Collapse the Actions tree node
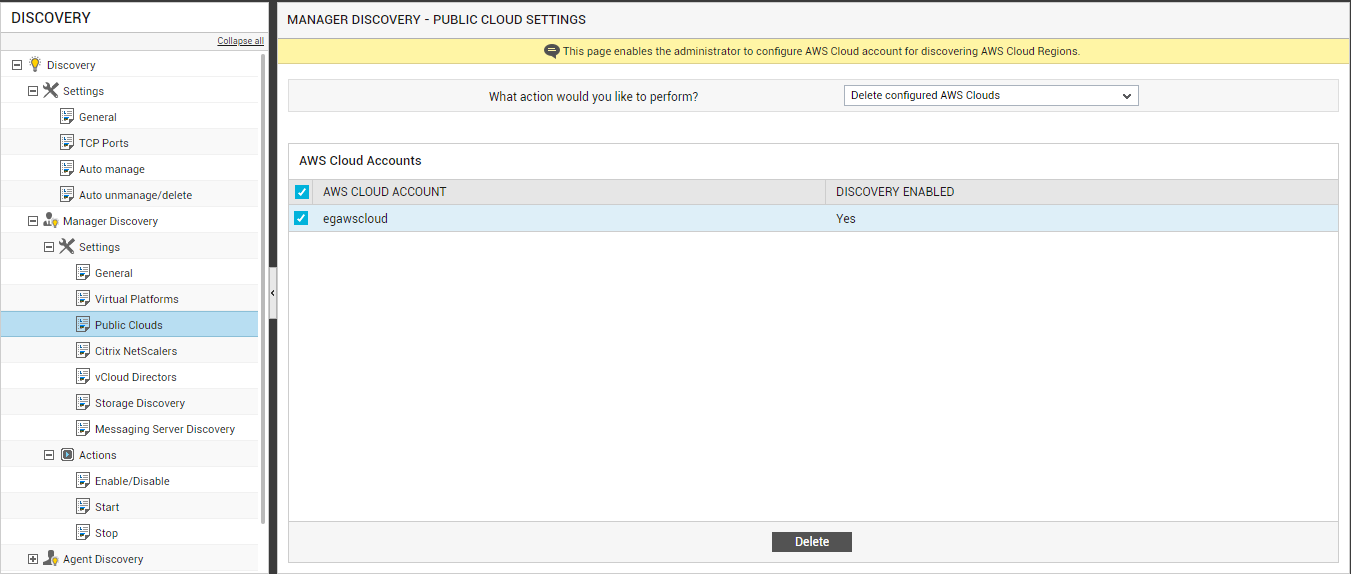 pos(49,455)
